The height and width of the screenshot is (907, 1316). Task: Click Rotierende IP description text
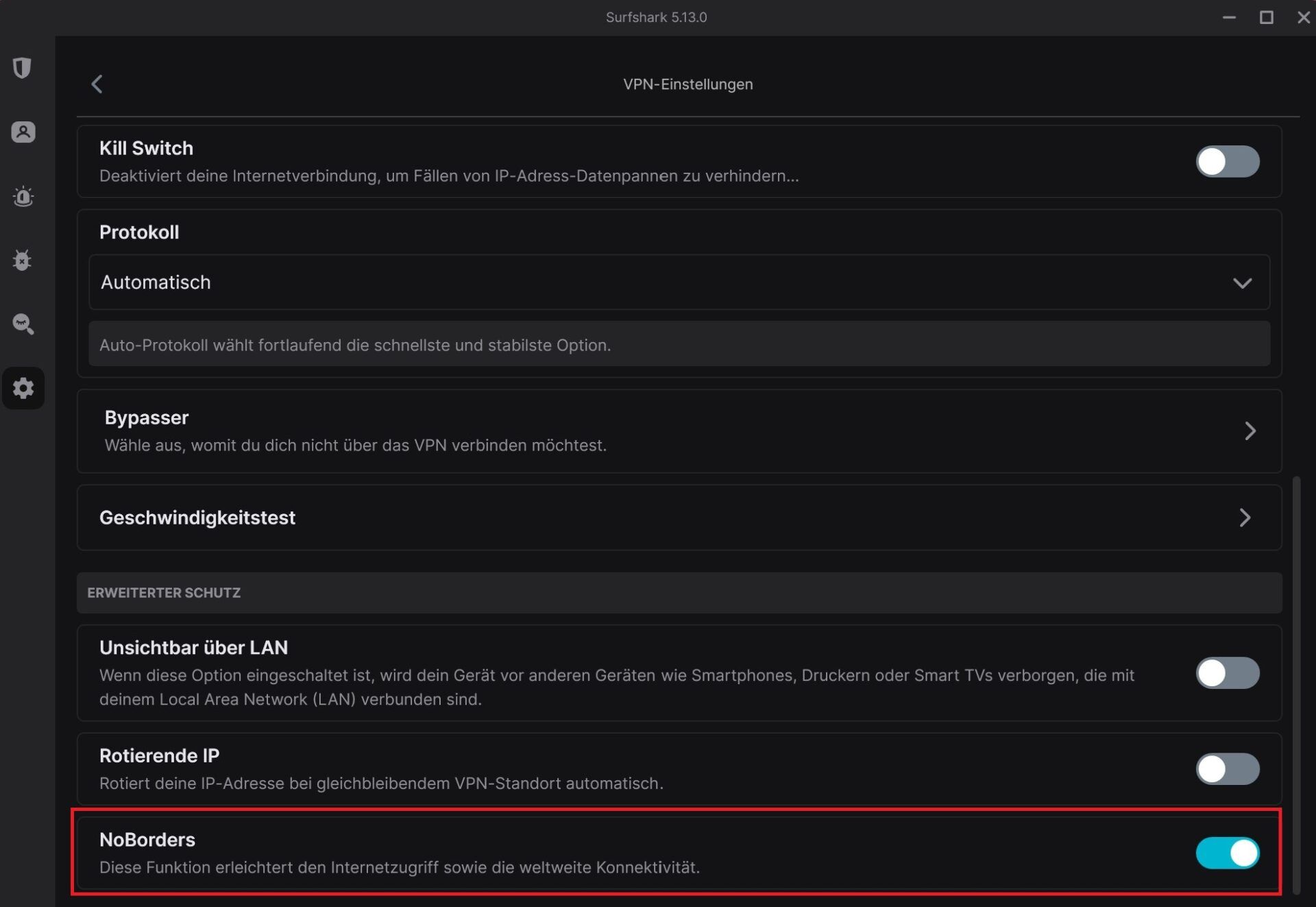click(381, 784)
